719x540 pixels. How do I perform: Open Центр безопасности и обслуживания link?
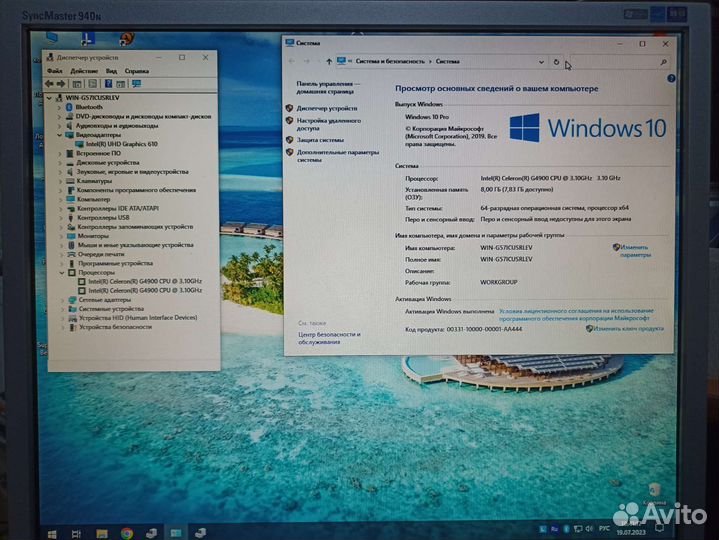[x=329, y=338]
